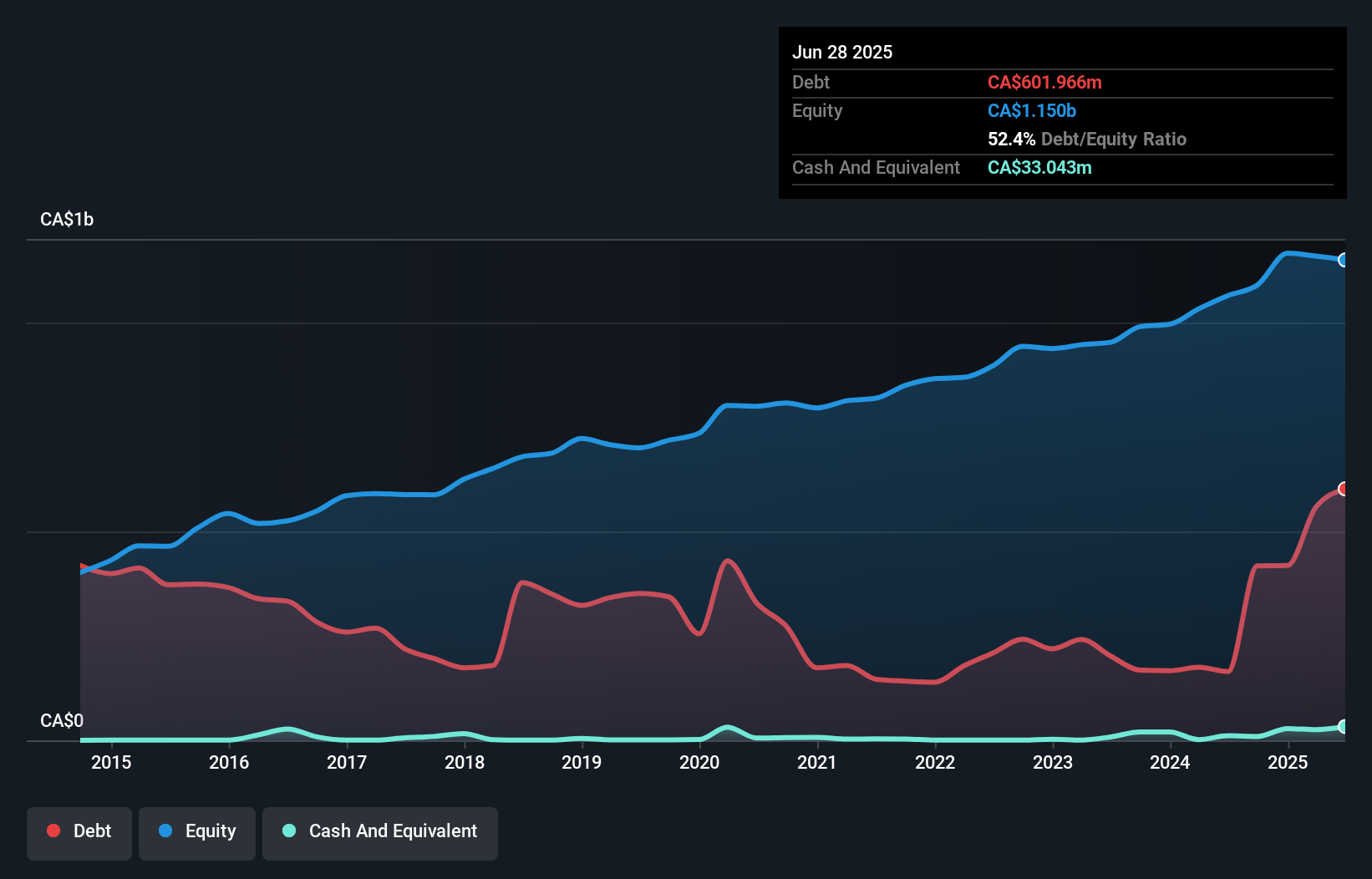The height and width of the screenshot is (879, 1372).
Task: Open the Debt/Equity Ratio detail row
Action: tap(1086, 139)
